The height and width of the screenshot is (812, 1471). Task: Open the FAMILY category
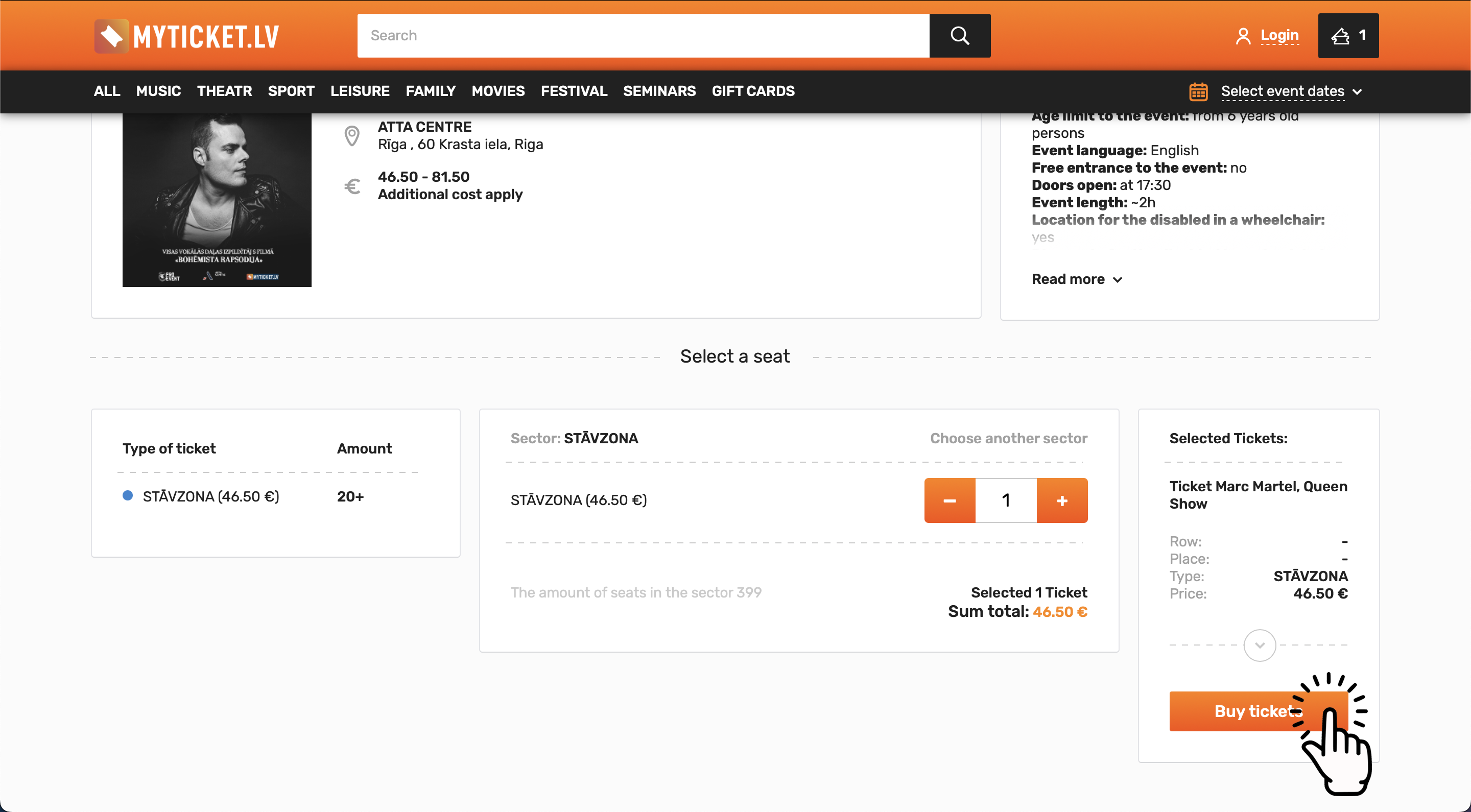tap(431, 91)
